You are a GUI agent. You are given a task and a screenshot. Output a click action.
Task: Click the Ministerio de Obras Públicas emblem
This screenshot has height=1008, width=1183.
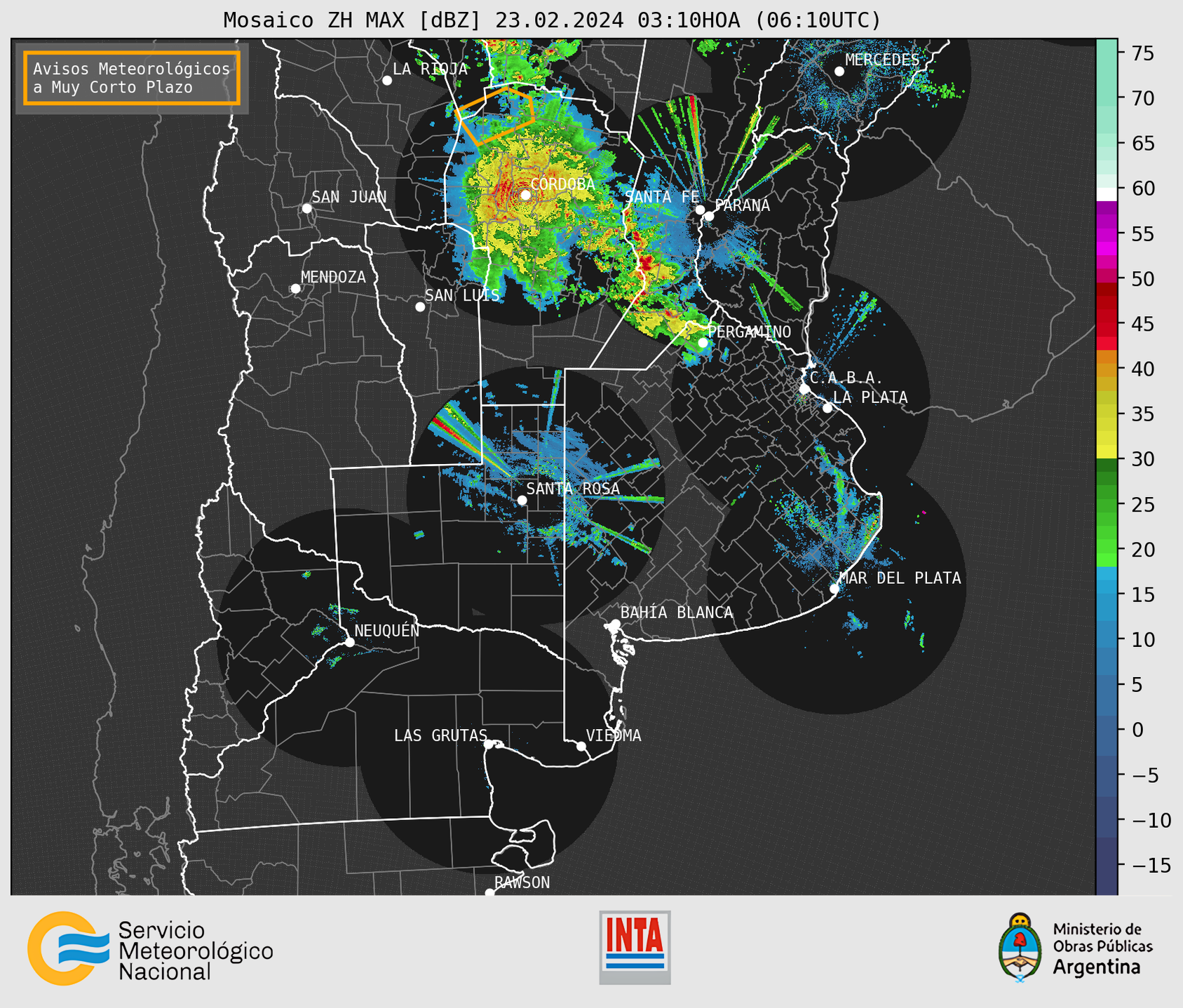coord(1020,948)
